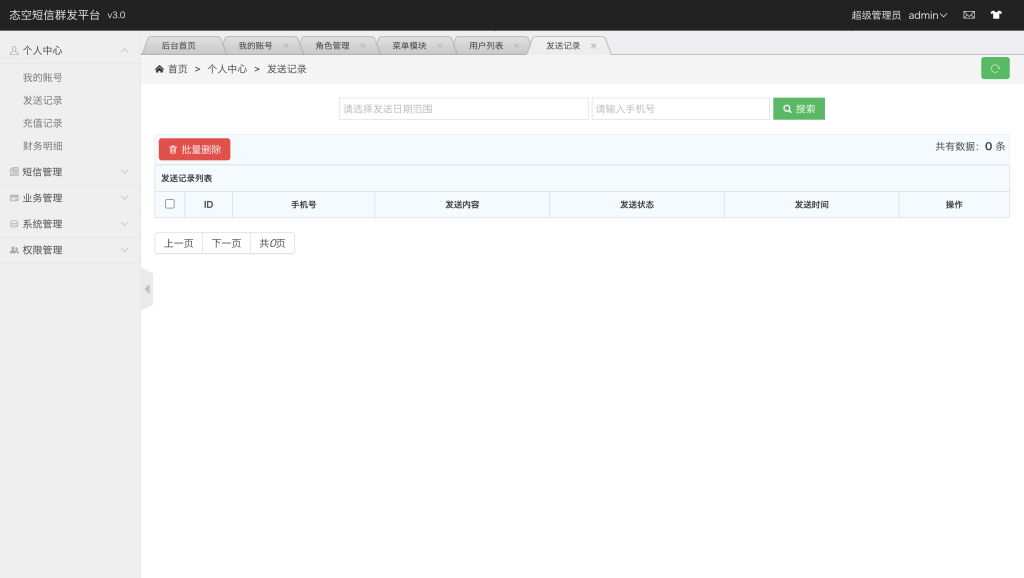Close the 用户列表 tab with its x
1024x578 pixels.
[519, 45]
